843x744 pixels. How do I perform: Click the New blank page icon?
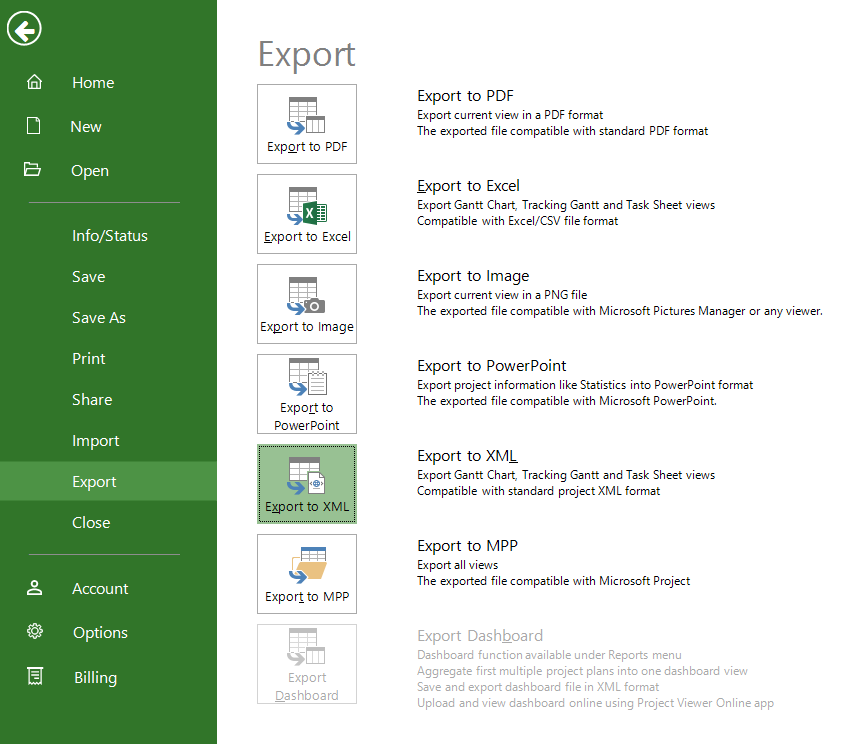click(x=33, y=126)
